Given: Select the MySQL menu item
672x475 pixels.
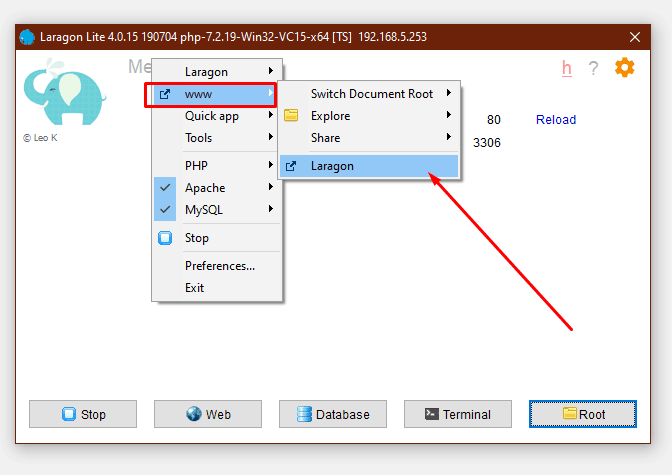Looking at the screenshot, I should click(217, 210).
